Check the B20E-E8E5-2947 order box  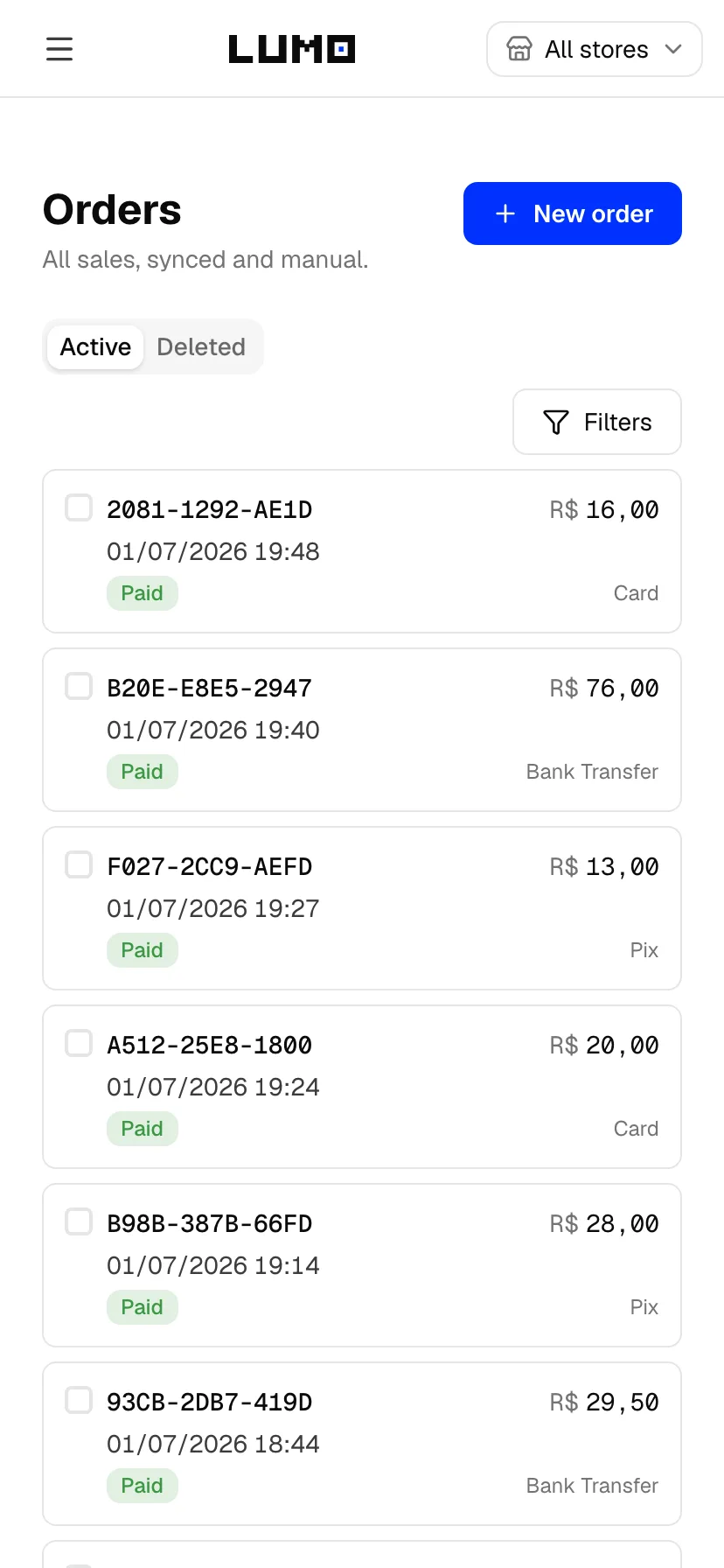click(x=79, y=686)
